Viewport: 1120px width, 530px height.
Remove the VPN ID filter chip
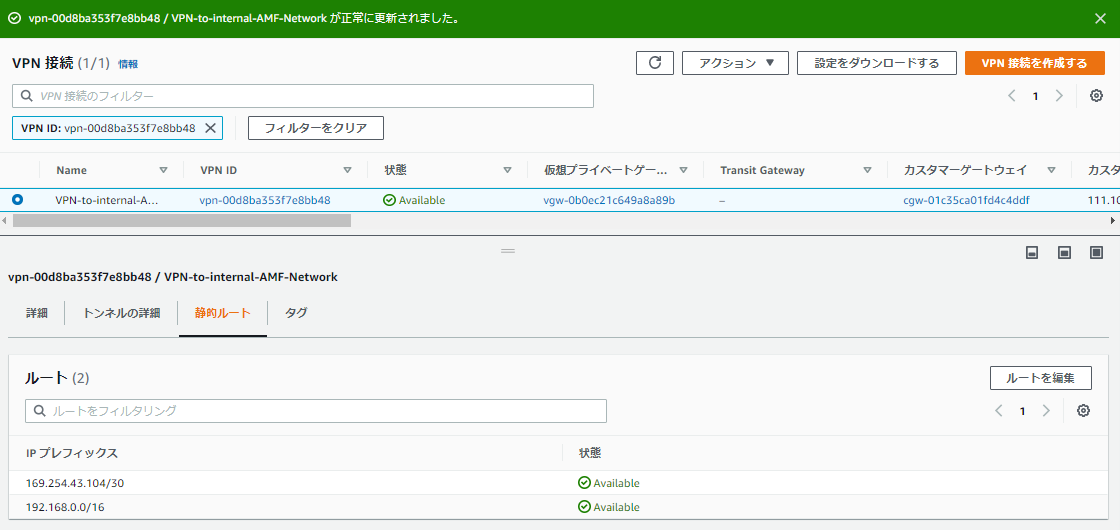coord(210,128)
